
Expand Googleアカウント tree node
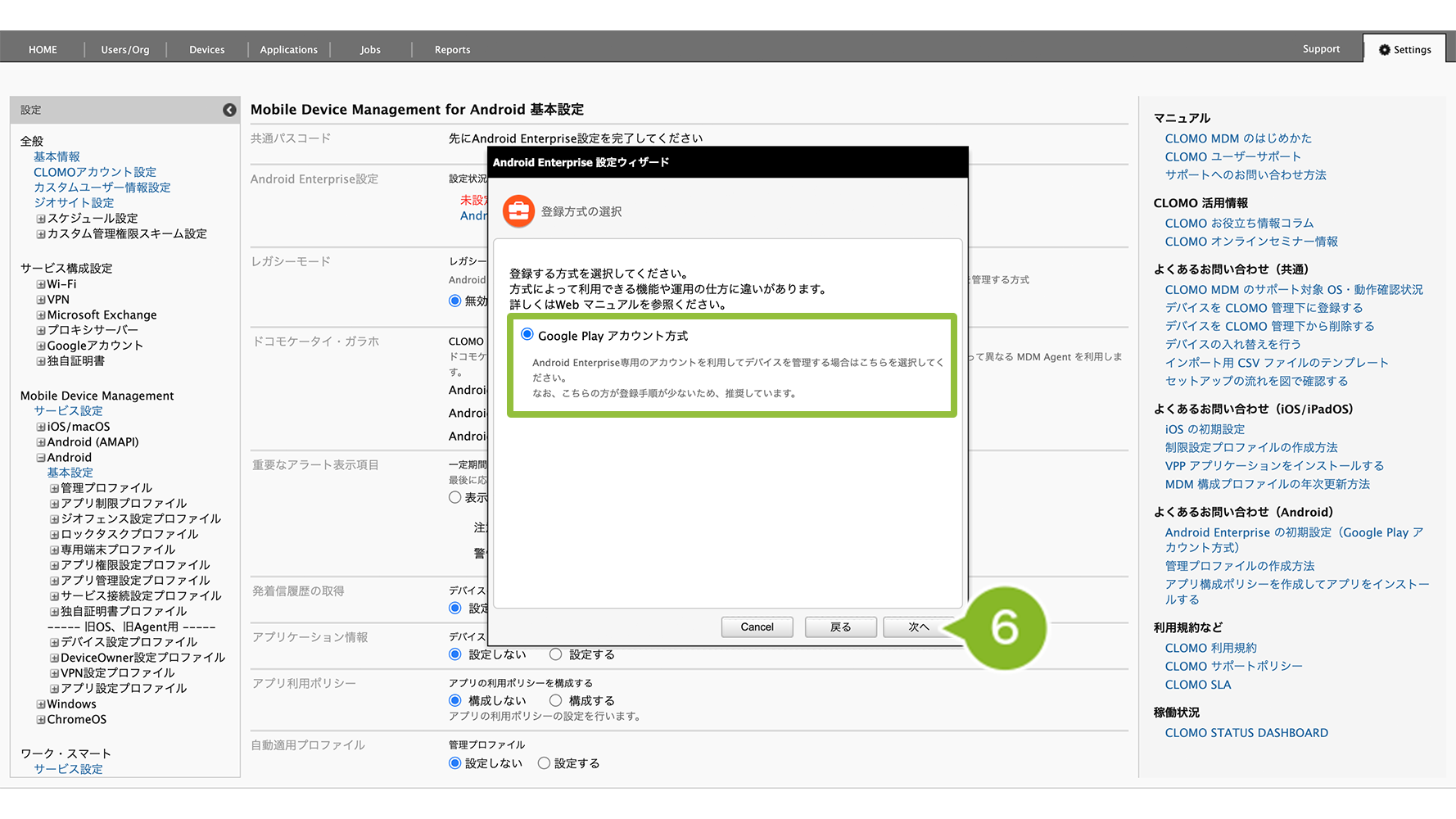[40, 346]
